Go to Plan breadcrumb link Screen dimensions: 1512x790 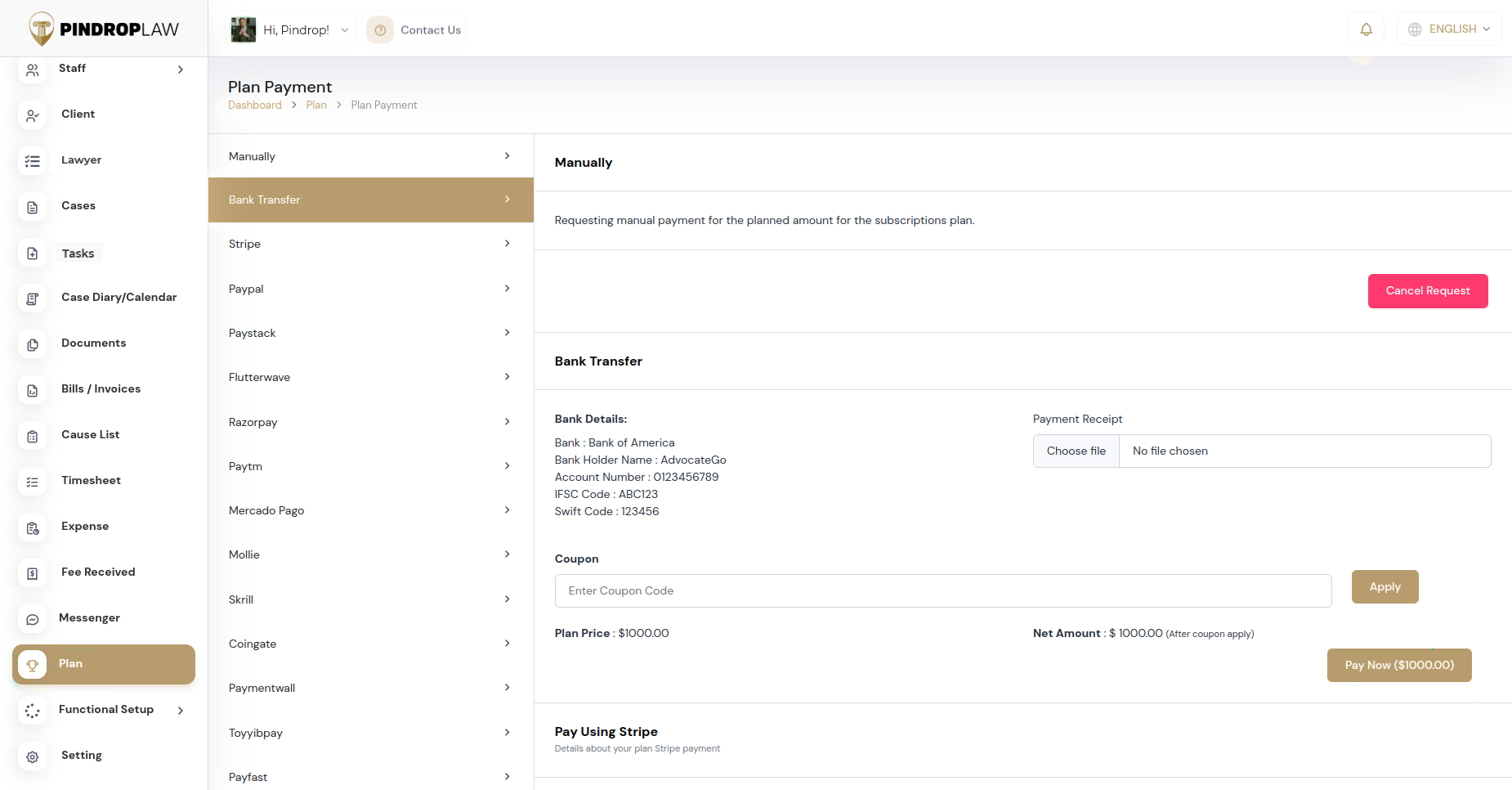316,105
